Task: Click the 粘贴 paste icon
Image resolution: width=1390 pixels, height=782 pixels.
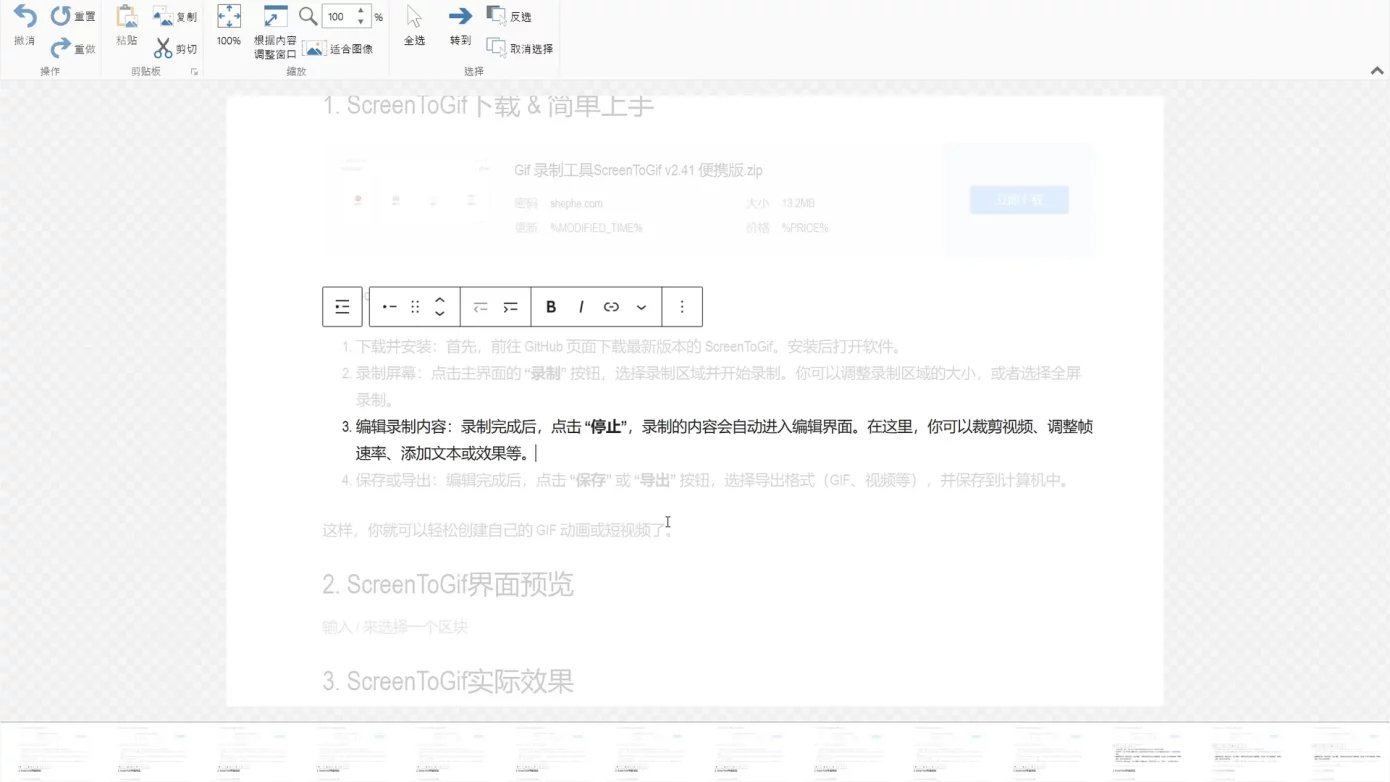Action: [x=126, y=18]
